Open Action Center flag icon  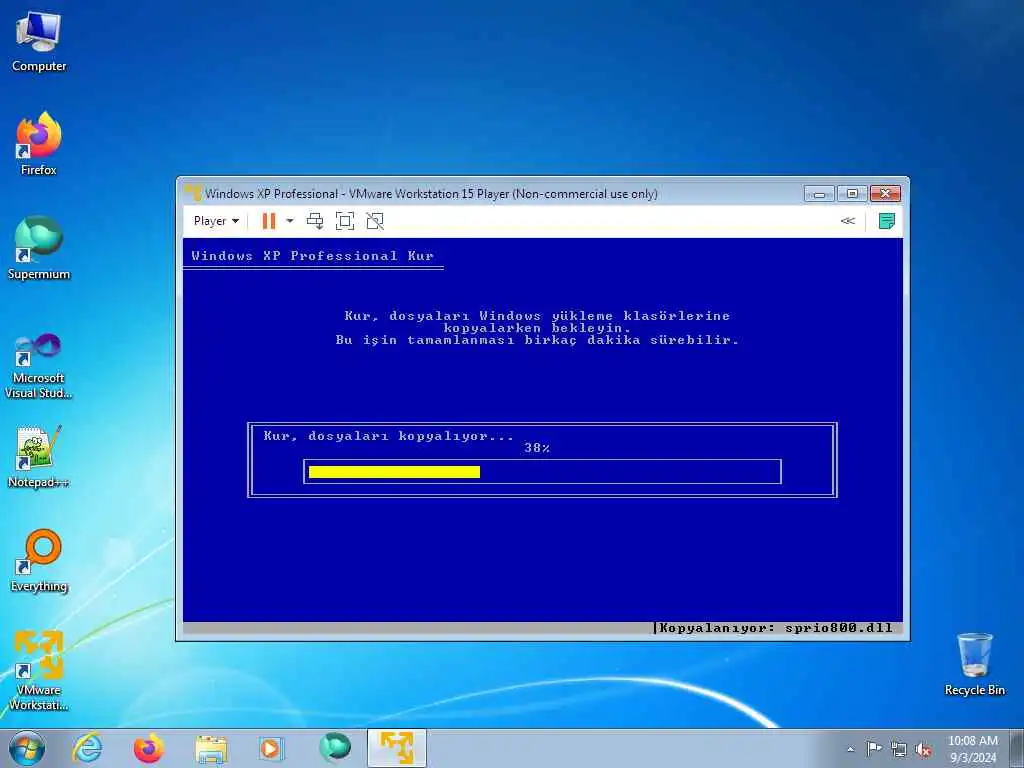[874, 749]
